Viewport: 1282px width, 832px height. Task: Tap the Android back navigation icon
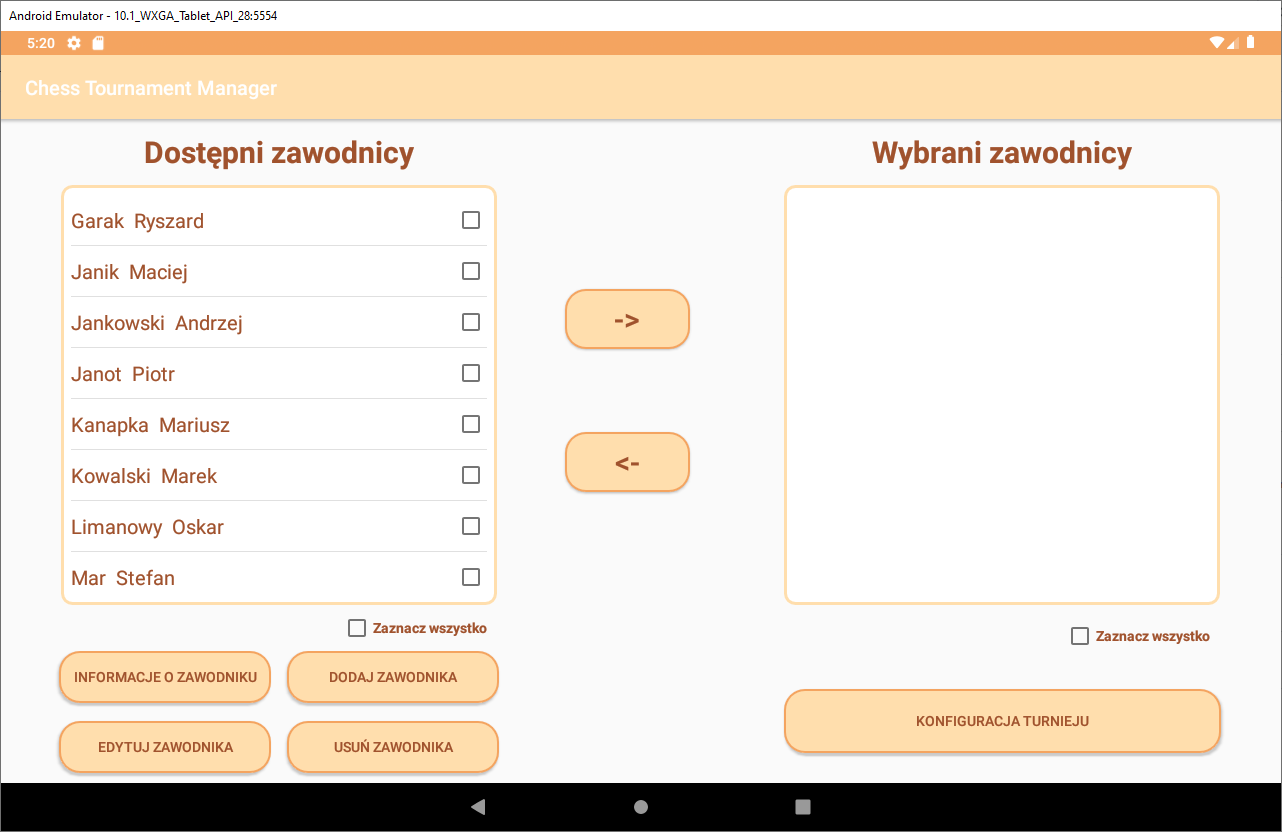(x=478, y=807)
